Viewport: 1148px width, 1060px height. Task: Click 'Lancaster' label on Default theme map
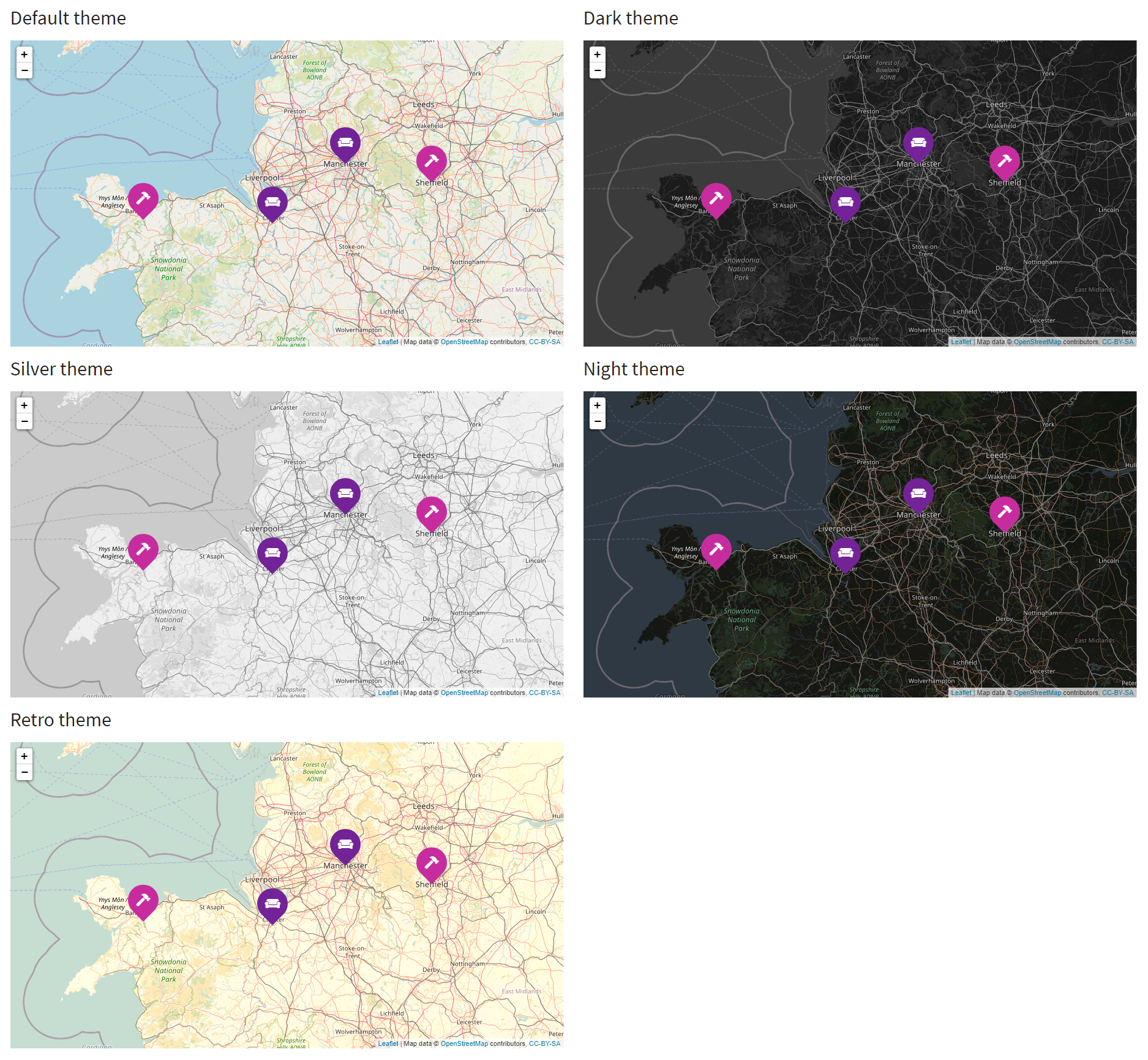[x=283, y=56]
